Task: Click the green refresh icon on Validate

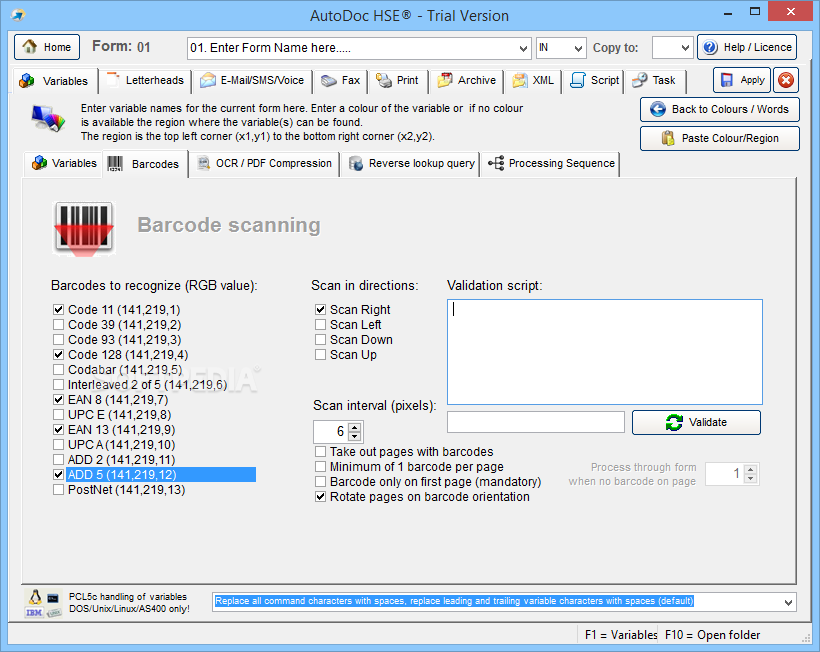Action: (x=674, y=422)
